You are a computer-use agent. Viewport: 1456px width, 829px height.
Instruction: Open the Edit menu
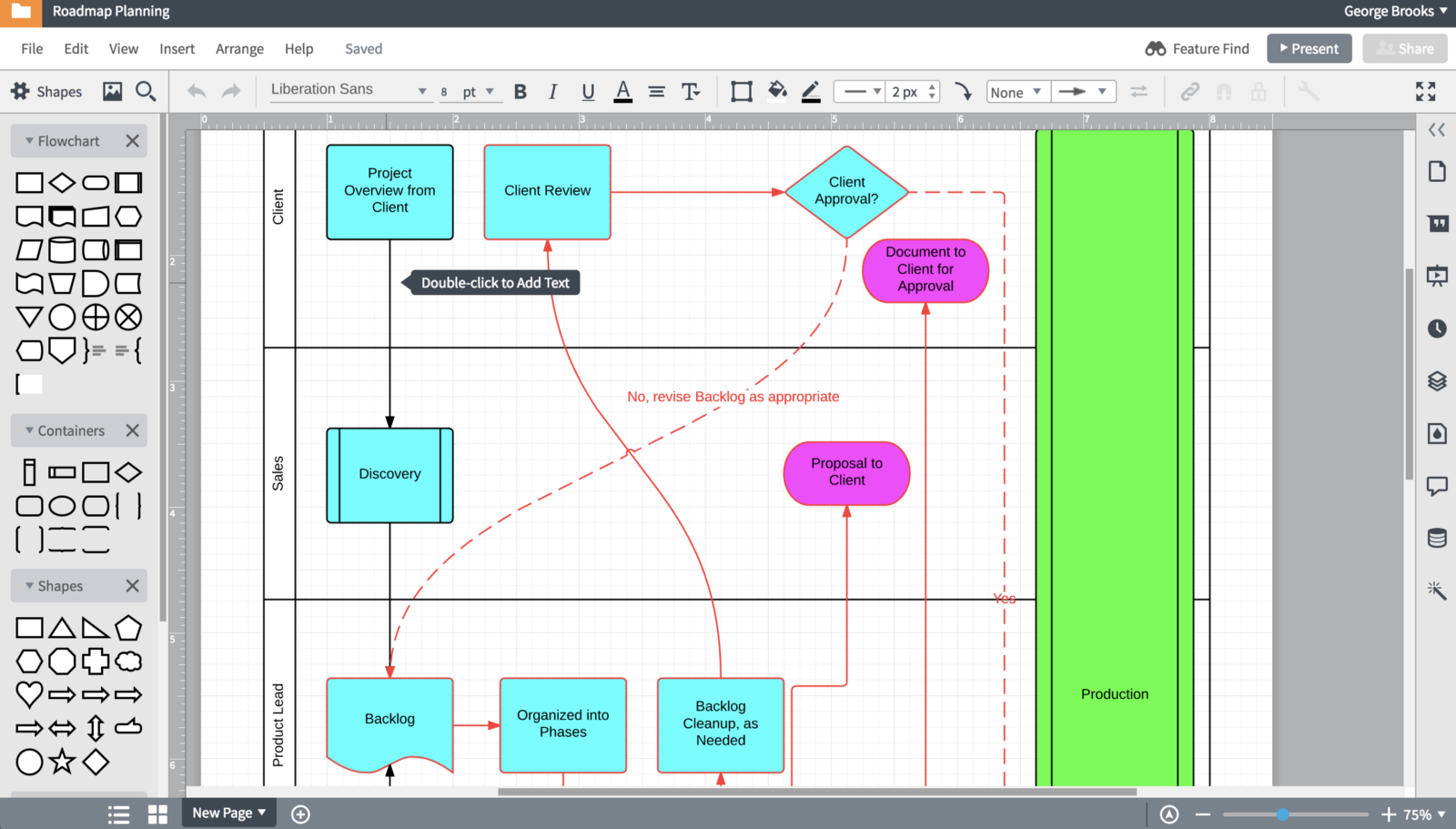pos(76,49)
